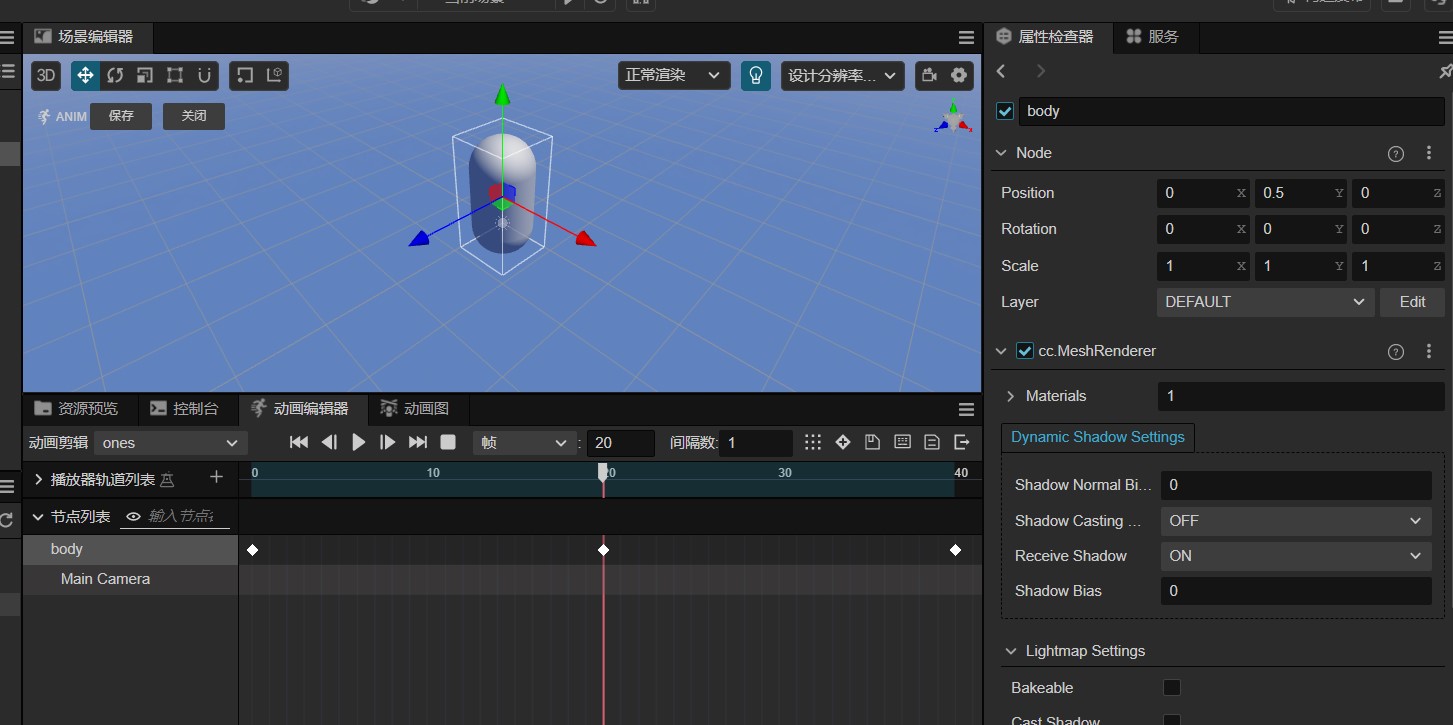The height and width of the screenshot is (725, 1453).
Task: Open scene editor gear settings
Action: point(959,76)
